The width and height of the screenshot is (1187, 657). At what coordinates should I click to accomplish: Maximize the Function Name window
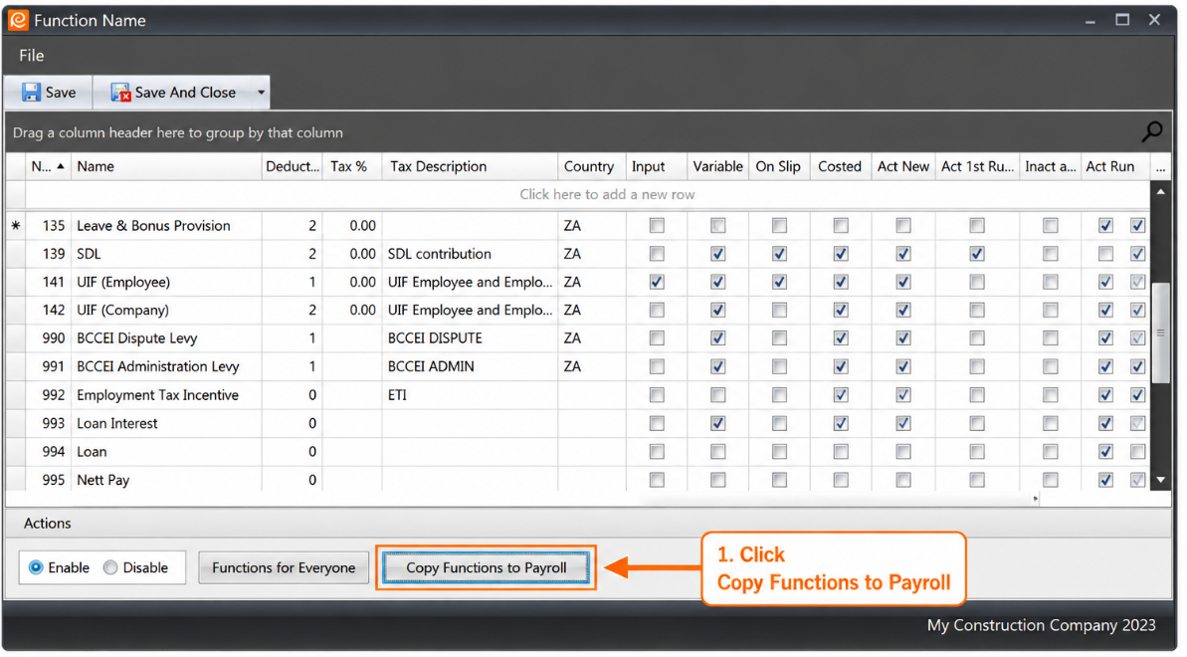coord(1122,20)
